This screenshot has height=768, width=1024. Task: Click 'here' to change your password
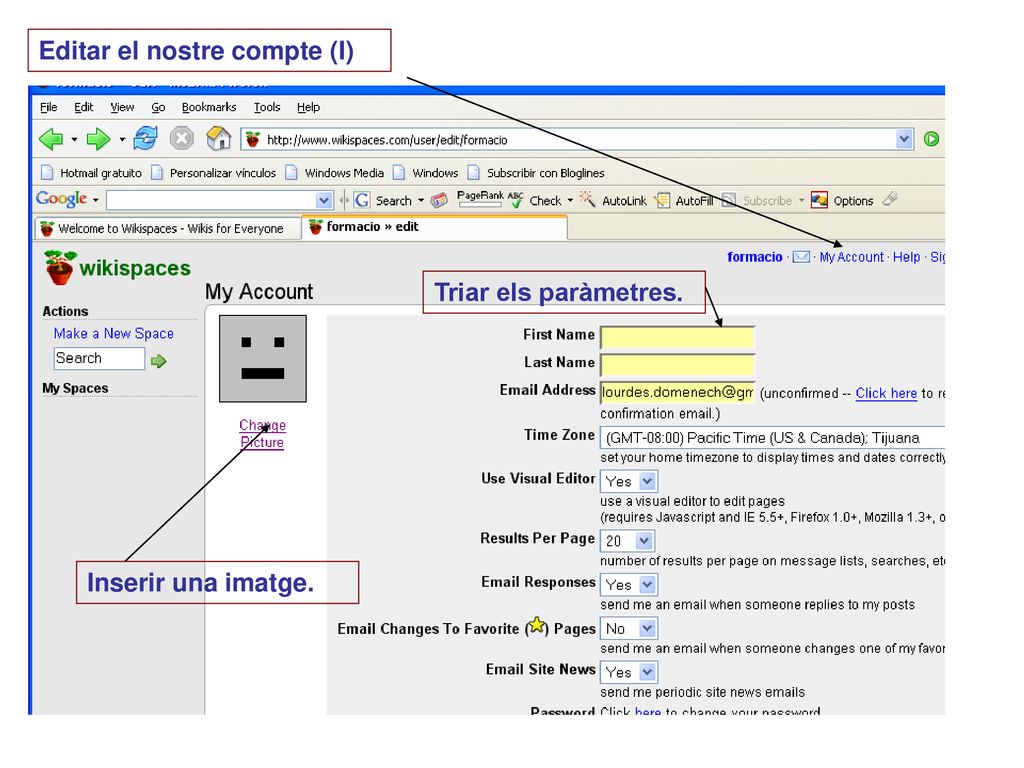pyautogui.click(x=647, y=711)
